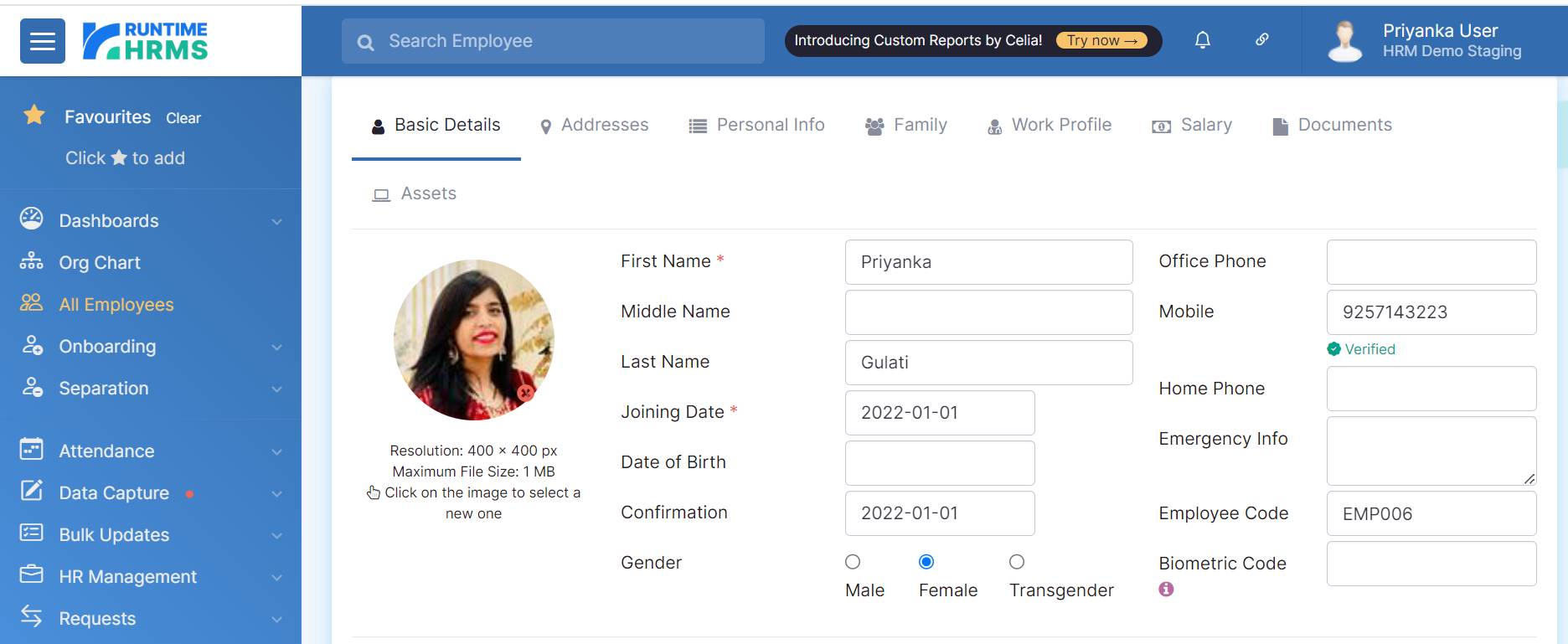Remove profile photo using red delete icon

pos(525,392)
